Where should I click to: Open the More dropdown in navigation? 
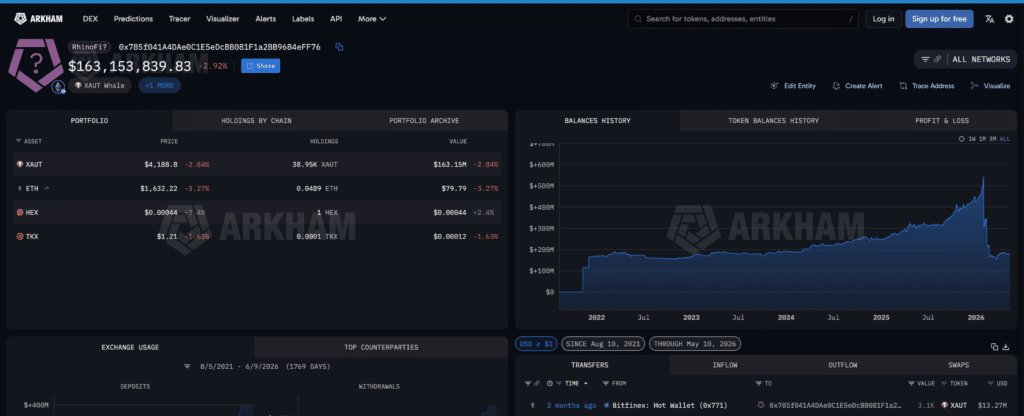(x=372, y=19)
